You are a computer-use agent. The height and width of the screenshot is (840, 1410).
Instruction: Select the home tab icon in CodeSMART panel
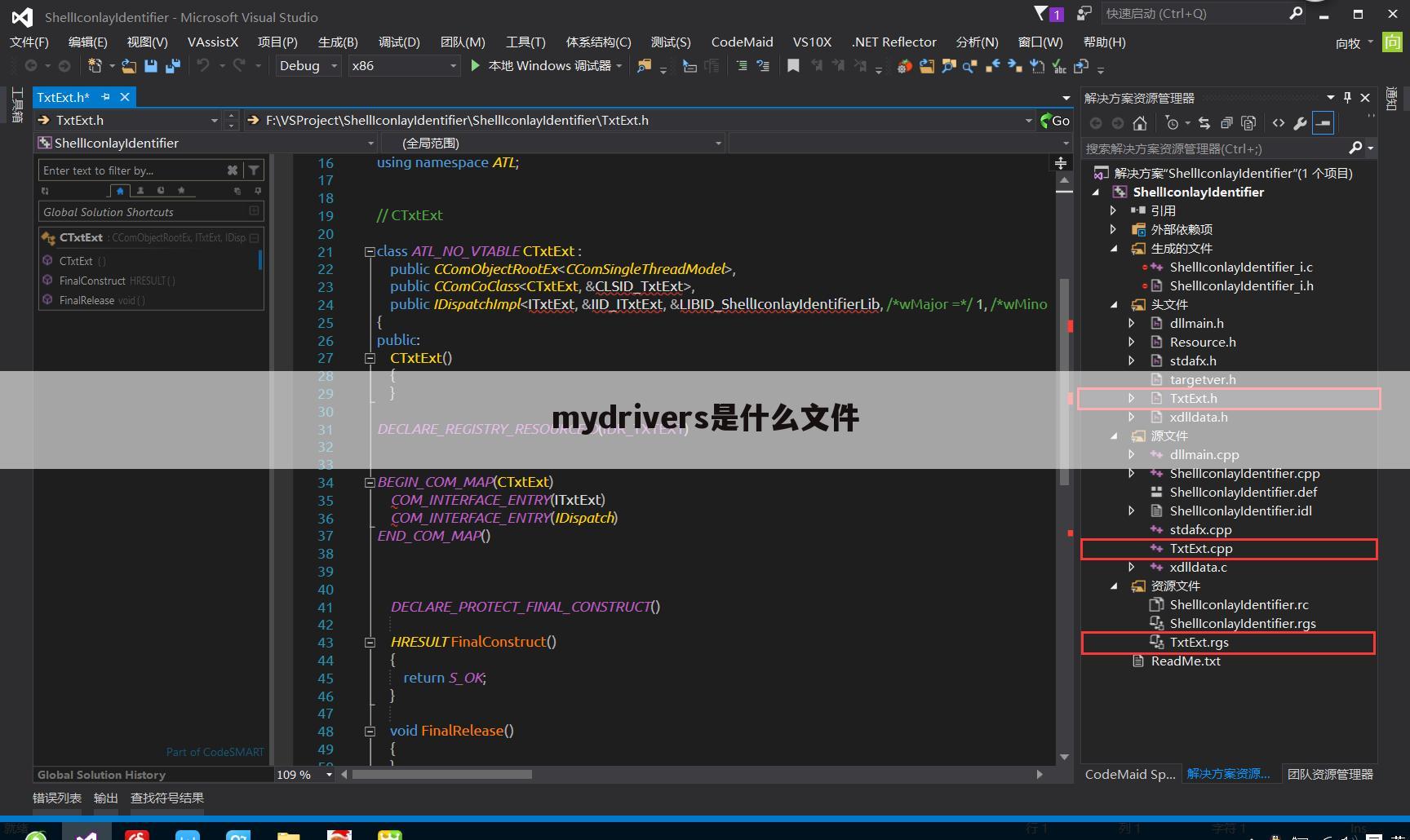[120, 191]
